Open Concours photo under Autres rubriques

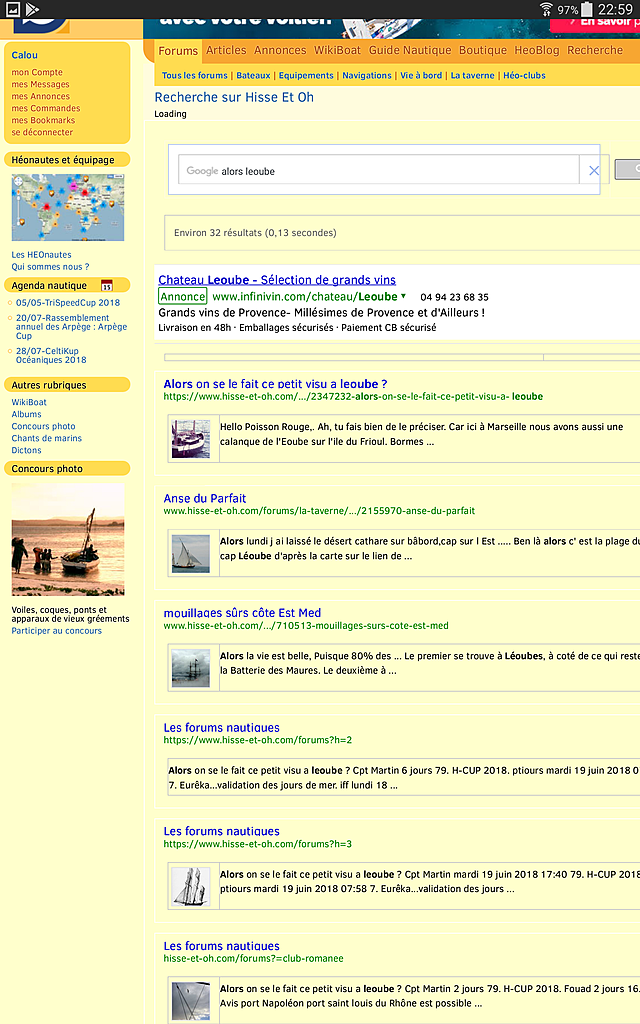tap(43, 426)
